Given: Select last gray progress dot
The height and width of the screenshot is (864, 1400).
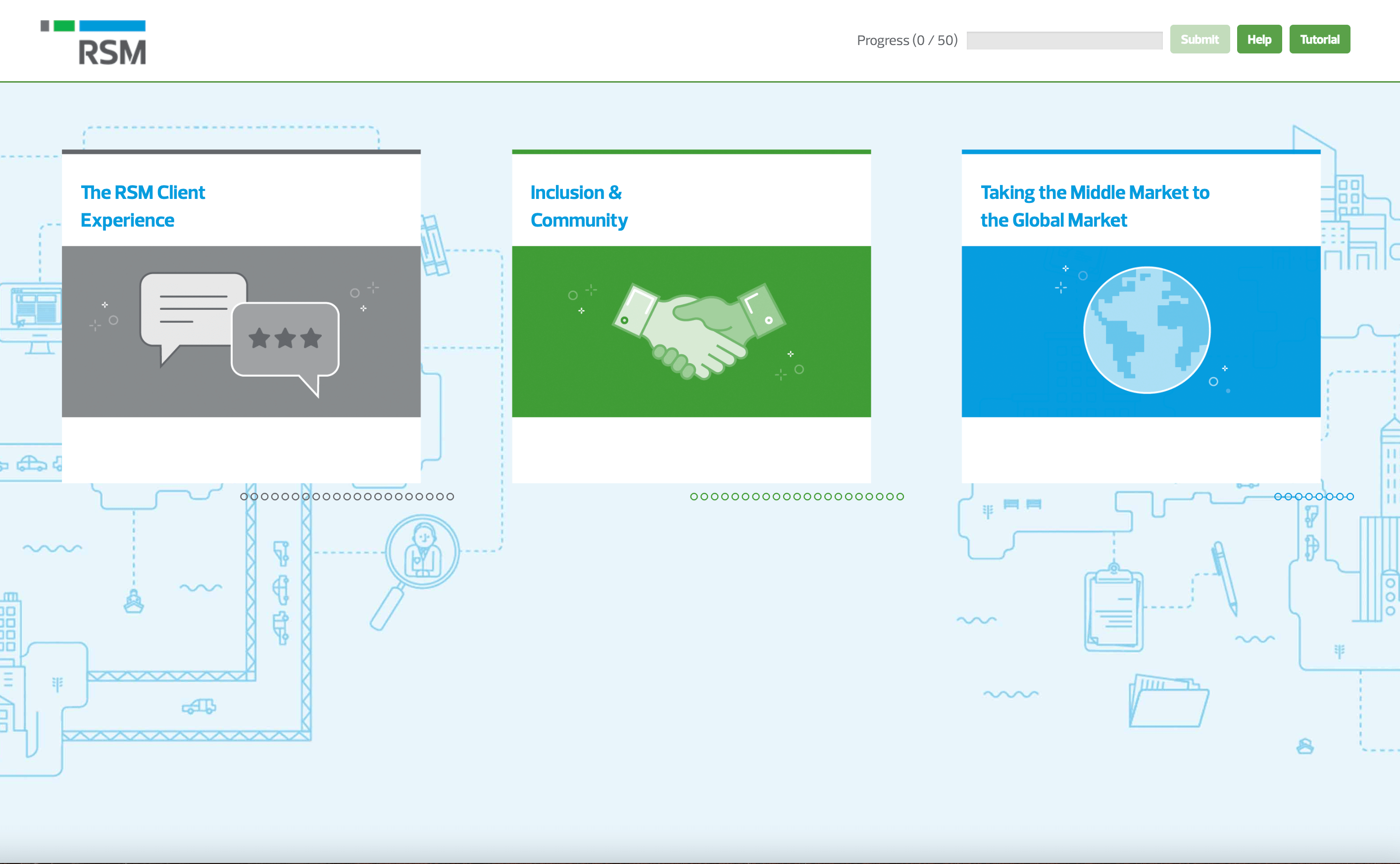Looking at the screenshot, I should click(x=450, y=496).
